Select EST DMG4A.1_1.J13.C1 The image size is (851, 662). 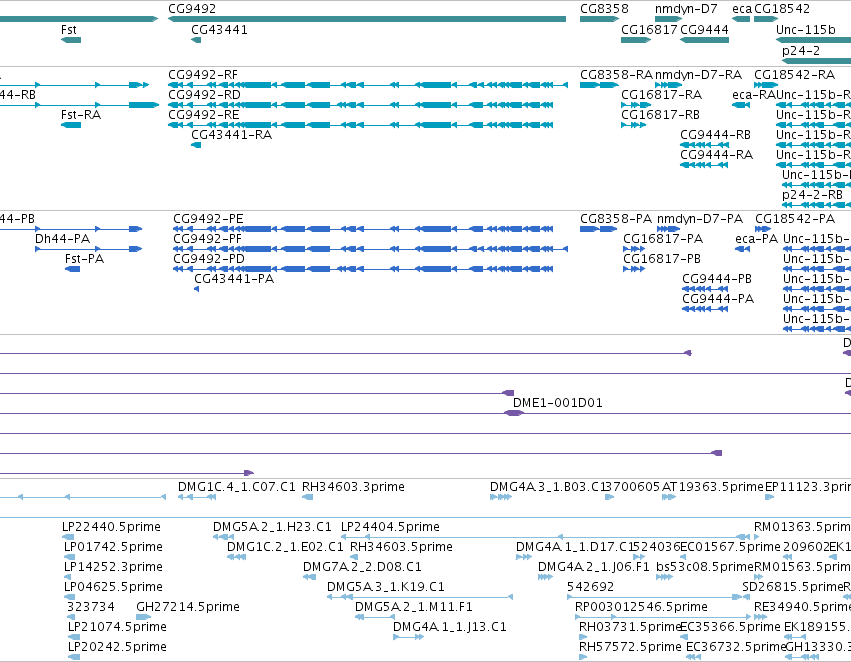(x=450, y=628)
